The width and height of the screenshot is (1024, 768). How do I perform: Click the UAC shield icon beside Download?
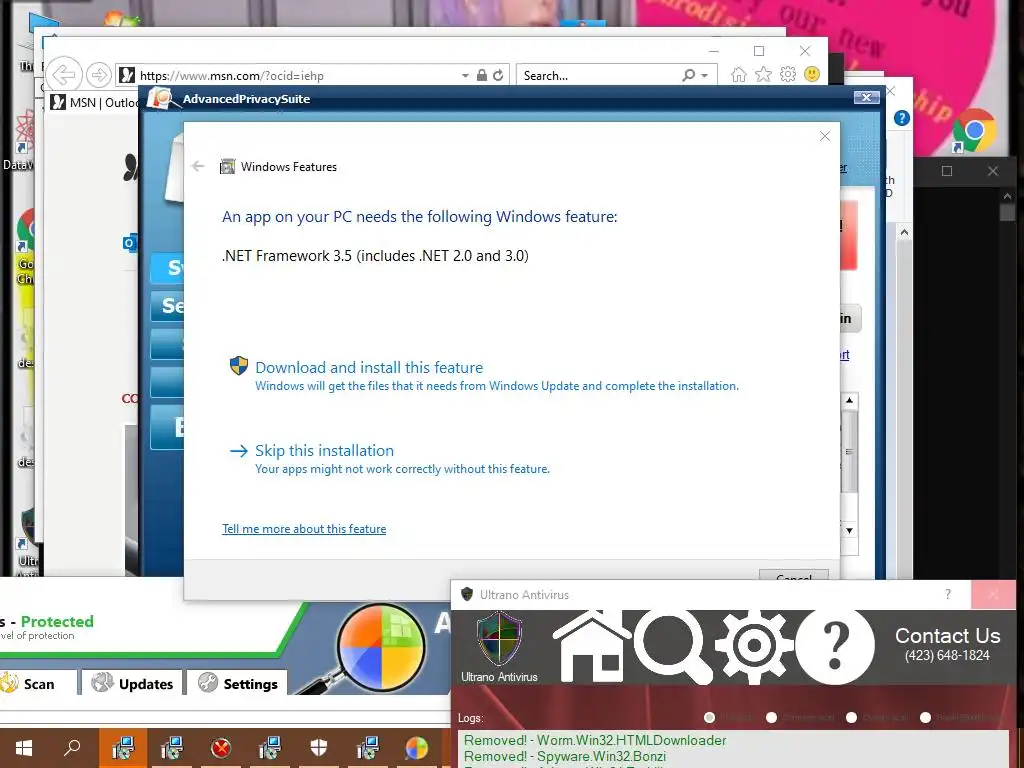[x=239, y=366]
